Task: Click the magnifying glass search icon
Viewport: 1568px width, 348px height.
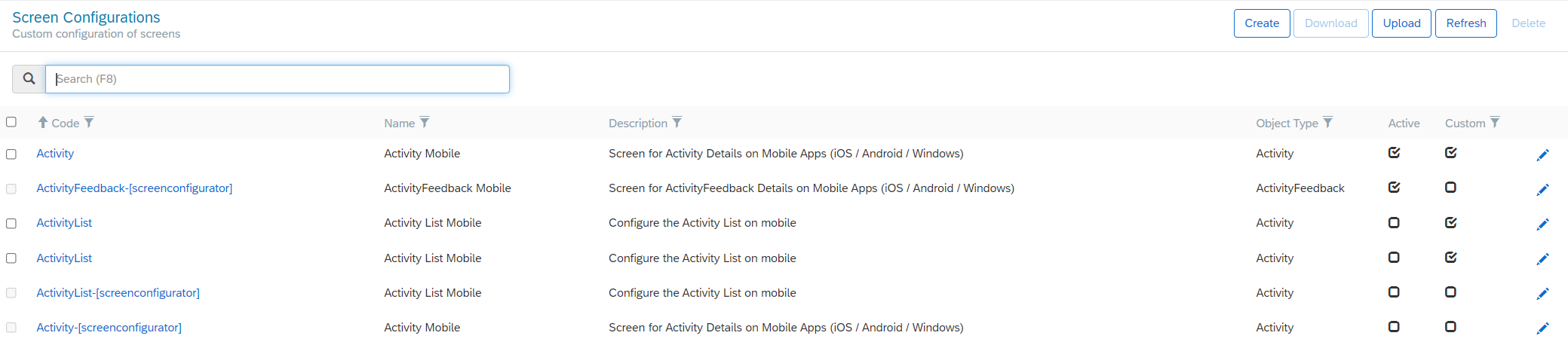Action: point(29,79)
